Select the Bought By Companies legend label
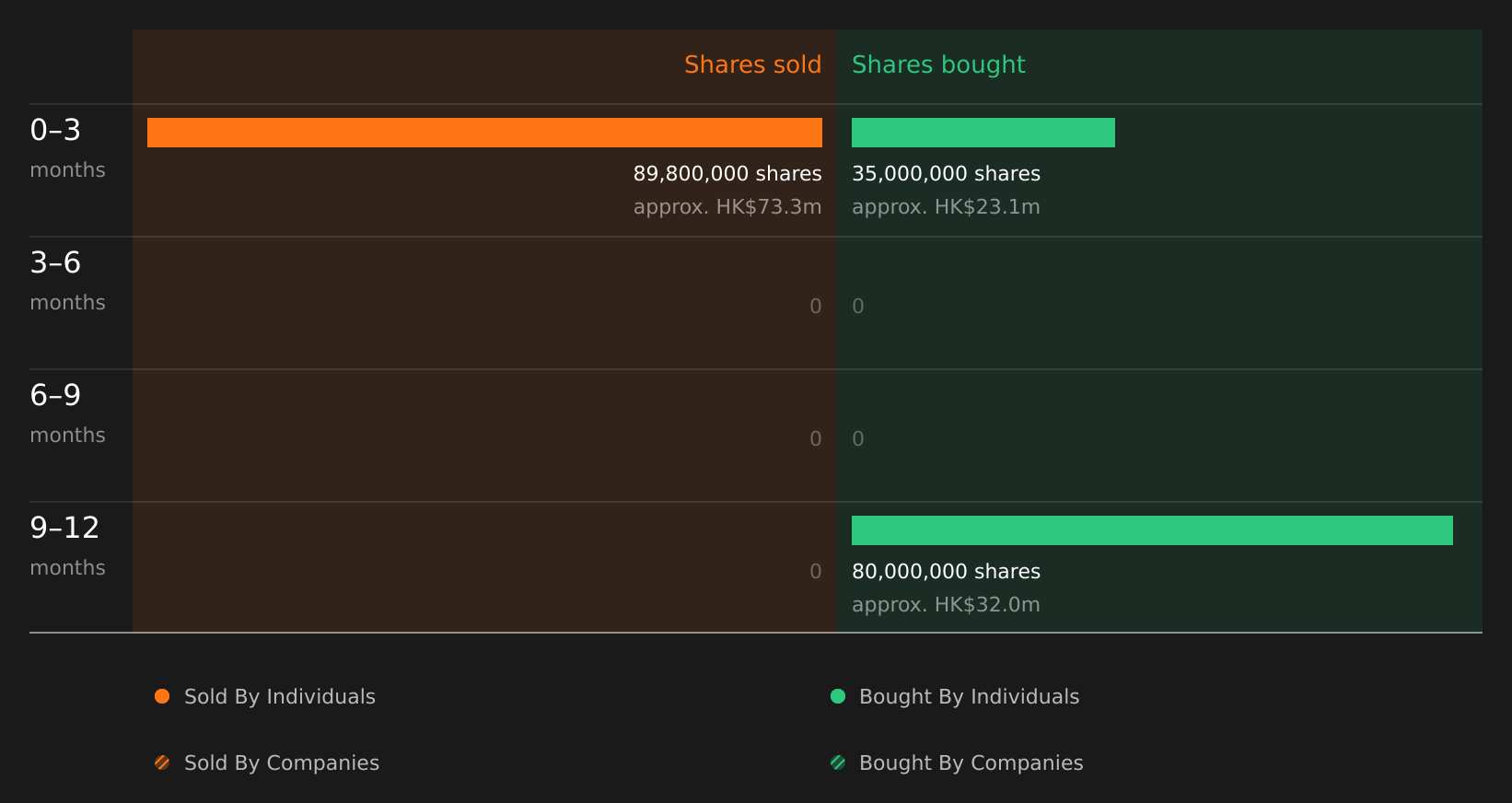The height and width of the screenshot is (803, 1512). point(971,763)
